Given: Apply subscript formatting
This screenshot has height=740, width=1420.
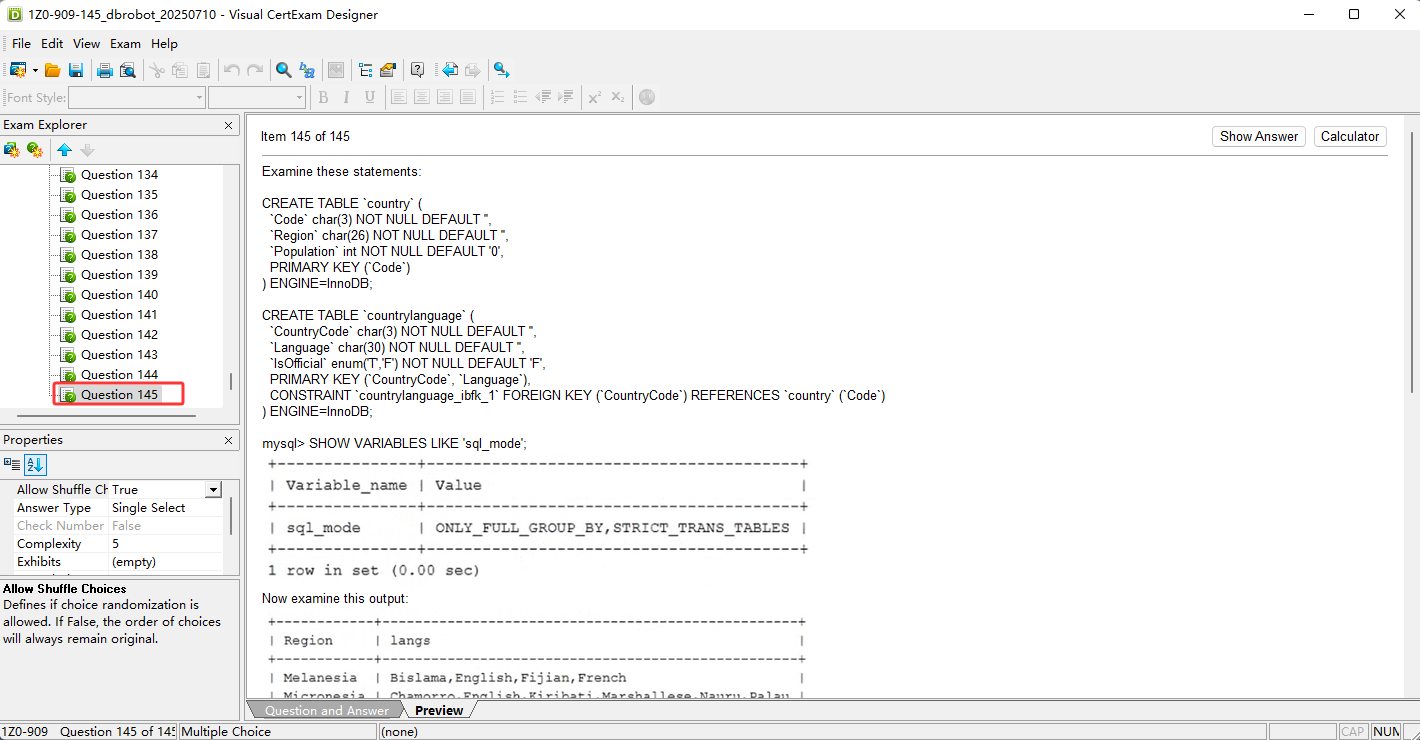Looking at the screenshot, I should pos(618,97).
